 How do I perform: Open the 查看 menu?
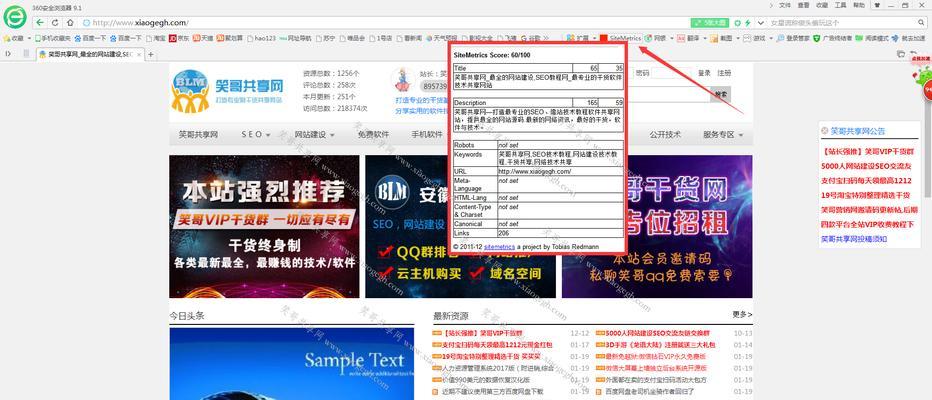point(803,5)
